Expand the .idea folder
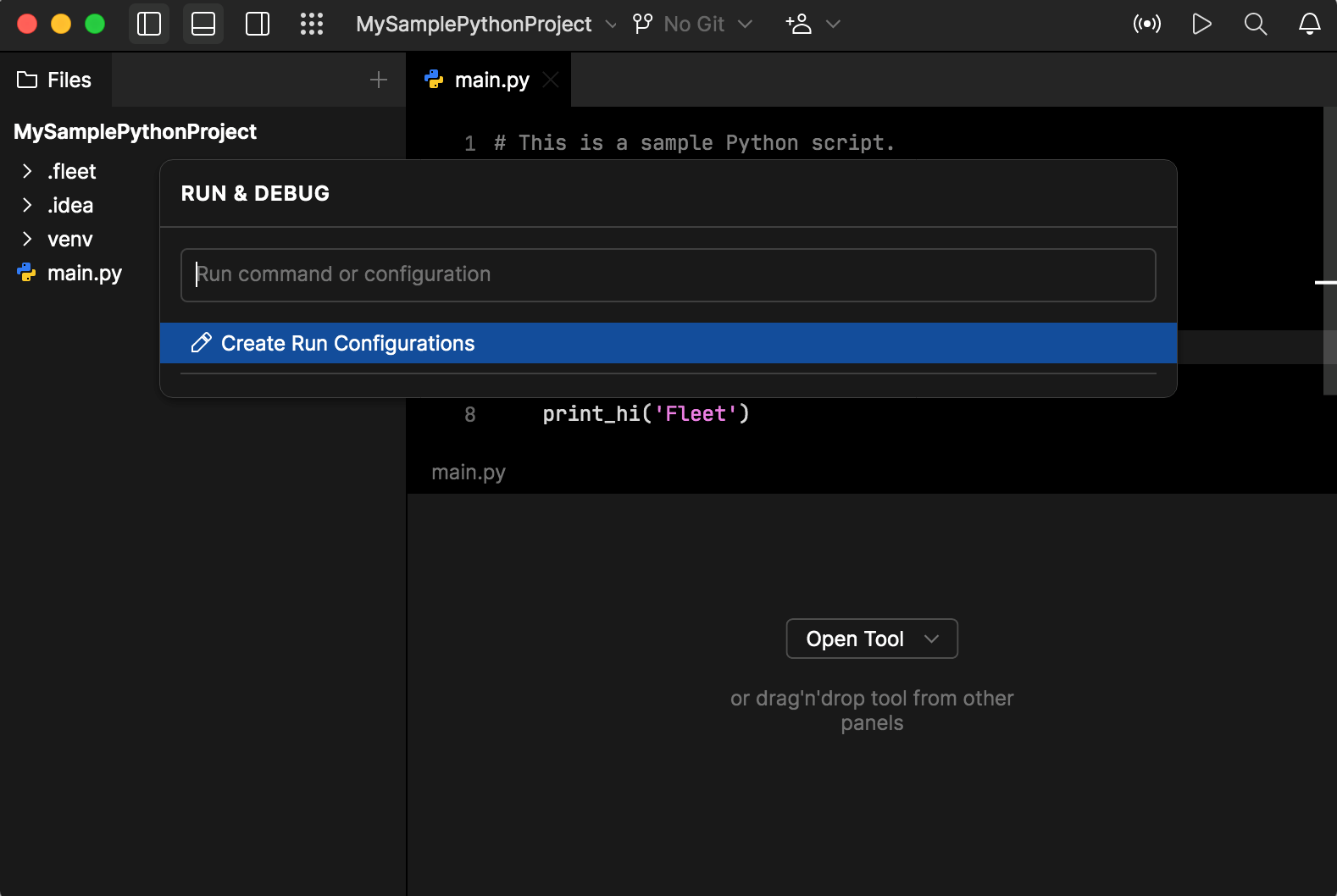 [x=27, y=206]
